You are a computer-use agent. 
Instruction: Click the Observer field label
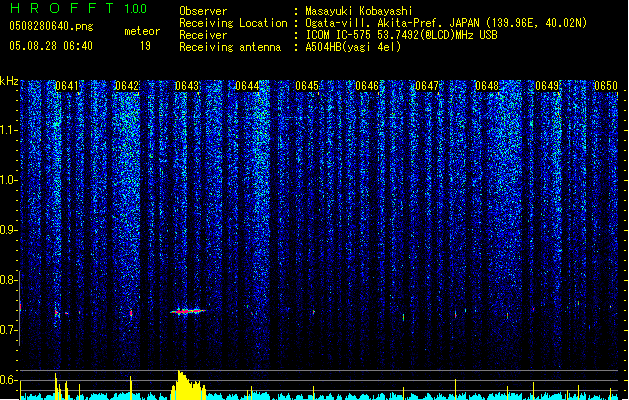[x=203, y=11]
